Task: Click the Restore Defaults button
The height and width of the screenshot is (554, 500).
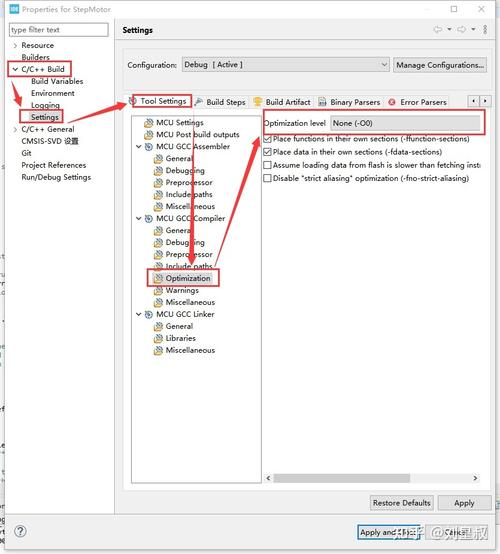Action: [x=402, y=503]
